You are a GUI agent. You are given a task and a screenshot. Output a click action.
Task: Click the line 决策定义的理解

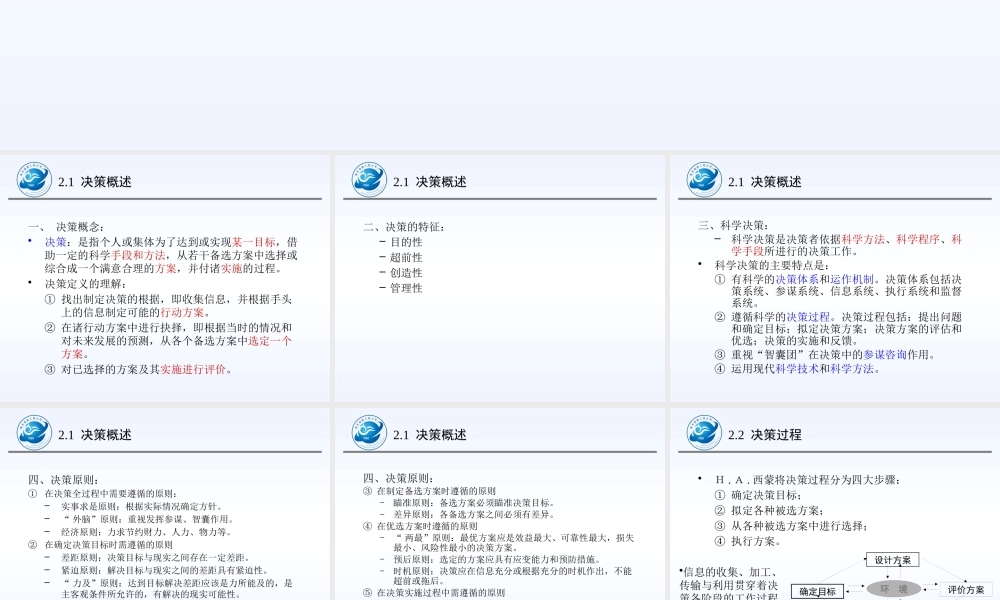85,284
